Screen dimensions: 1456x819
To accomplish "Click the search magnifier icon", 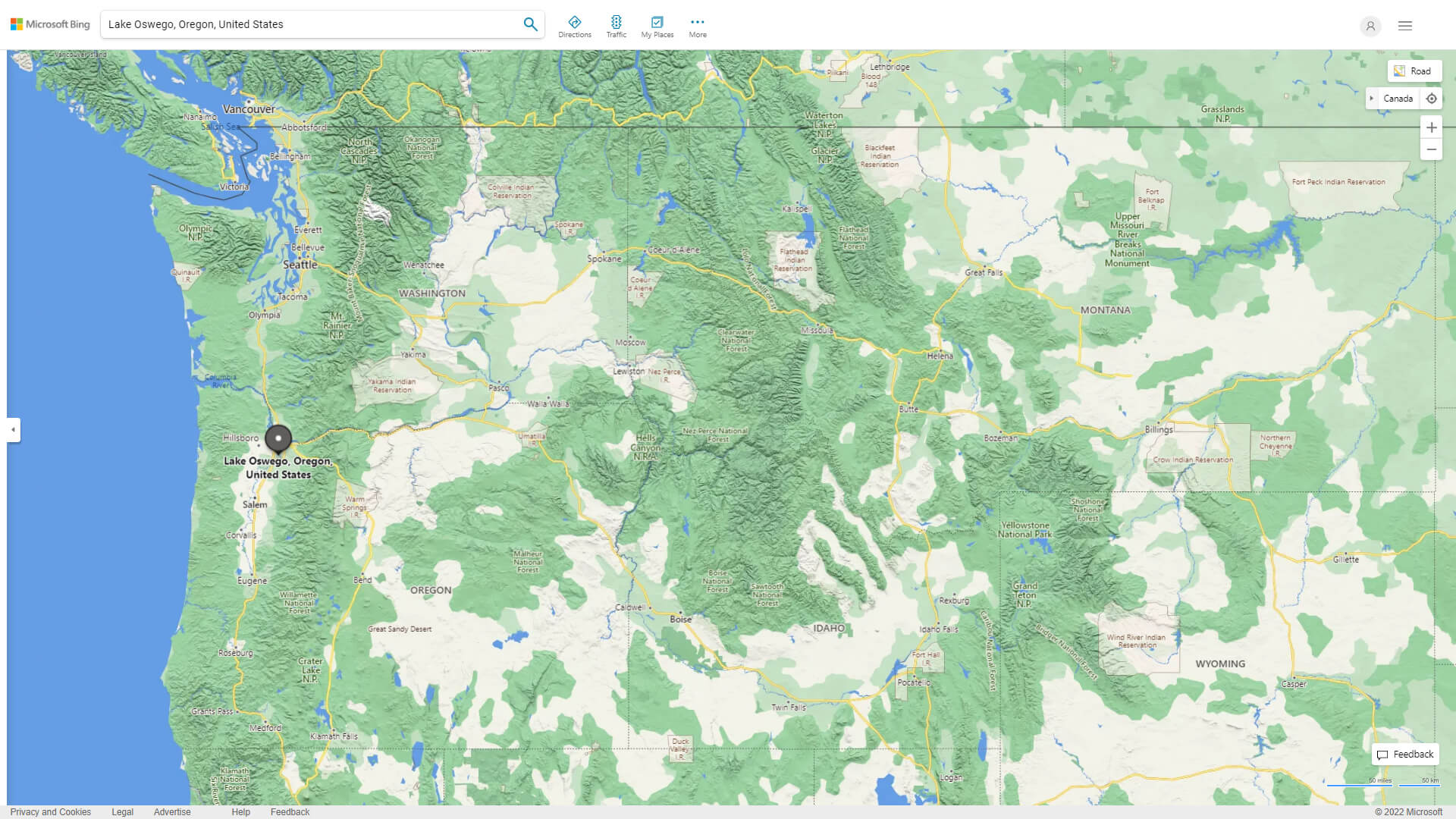I will 530,24.
